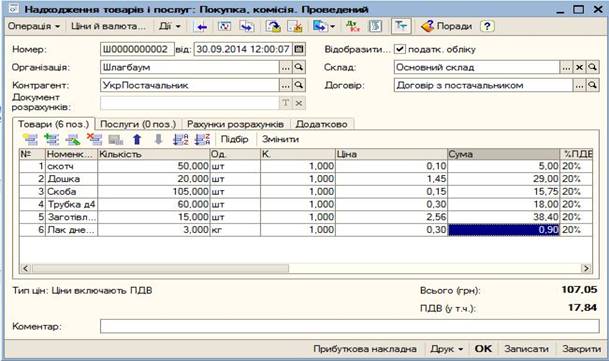
Task: Click the Договір з постачальником field
Action: [483, 85]
